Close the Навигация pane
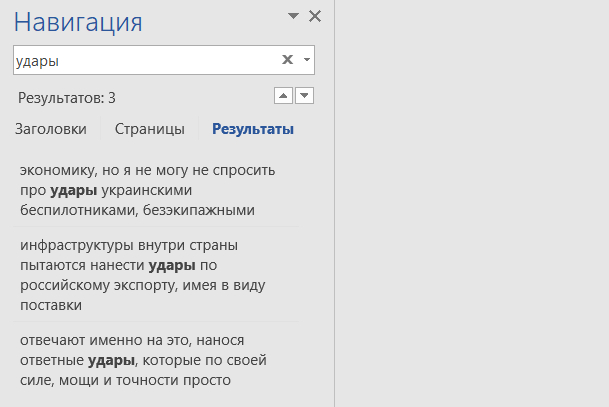The image size is (609, 407). coord(315,16)
